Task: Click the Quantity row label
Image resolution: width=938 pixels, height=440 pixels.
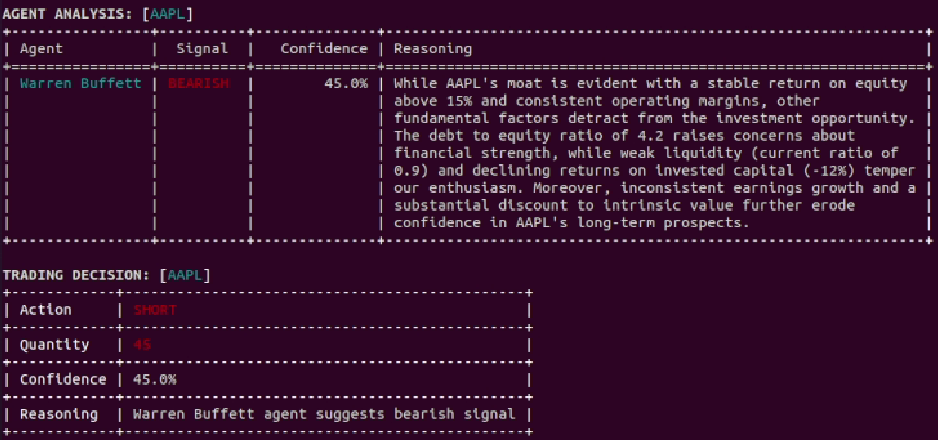Action: [53, 345]
